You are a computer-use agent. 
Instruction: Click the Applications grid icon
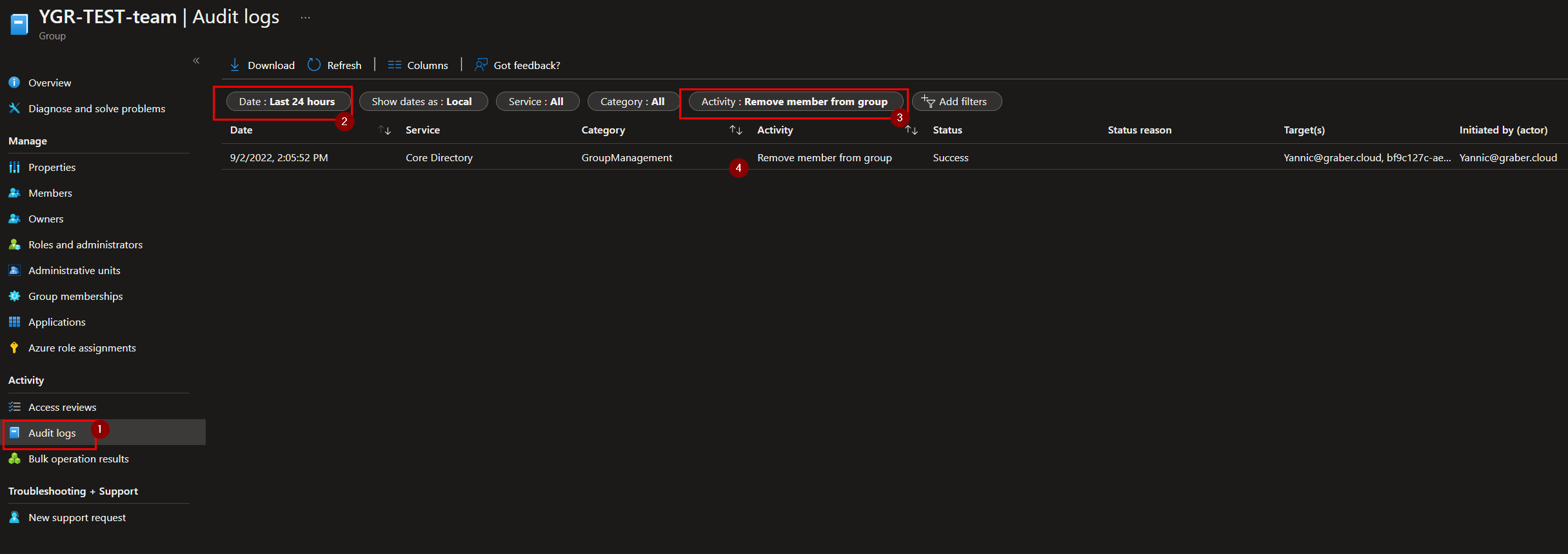tap(14, 322)
